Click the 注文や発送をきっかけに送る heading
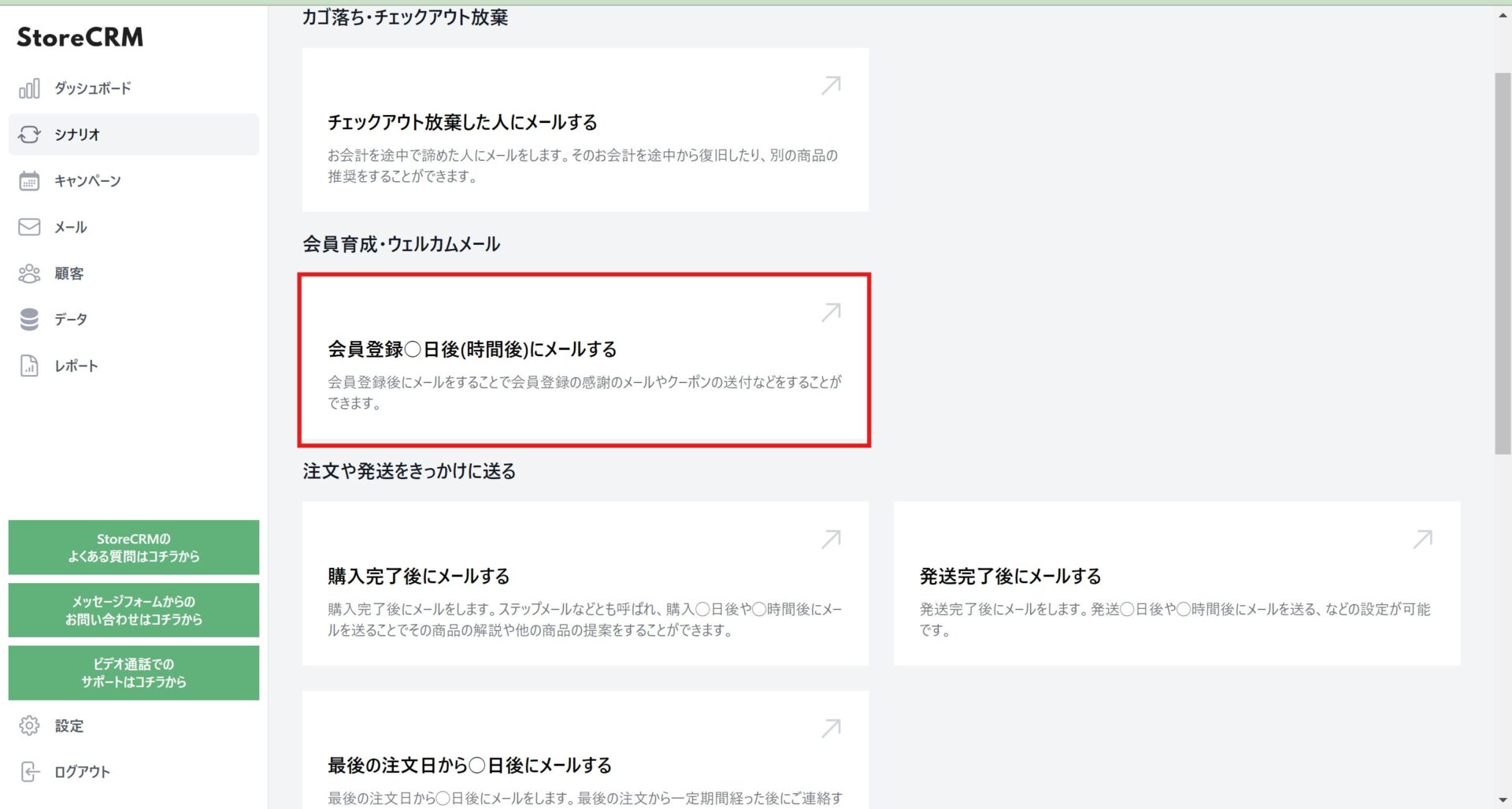 [409, 471]
